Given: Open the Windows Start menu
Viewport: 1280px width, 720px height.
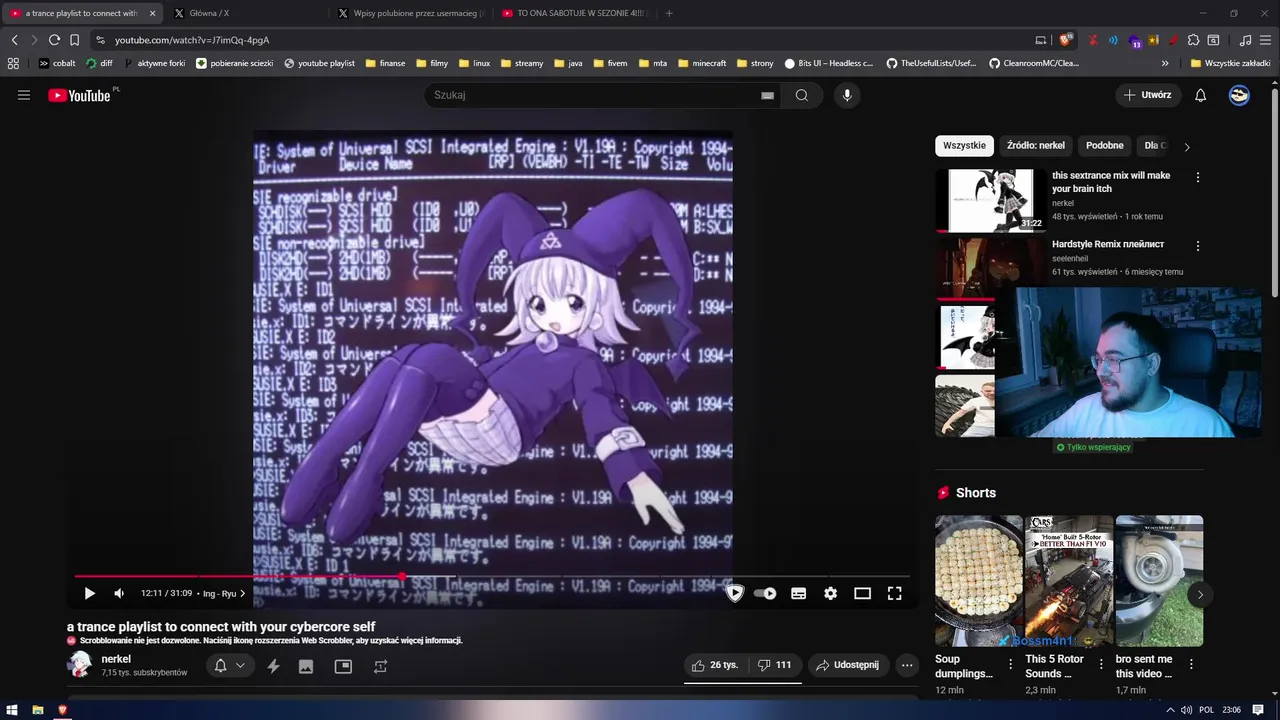Looking at the screenshot, I should [x=12, y=710].
